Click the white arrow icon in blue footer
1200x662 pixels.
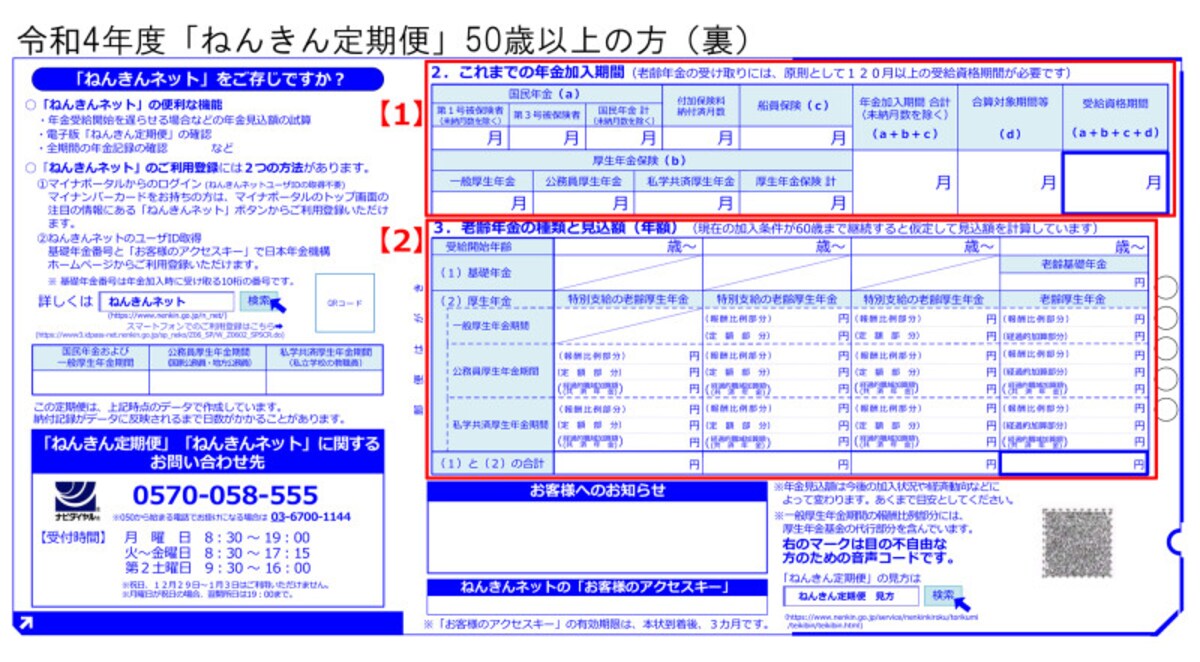(27, 624)
